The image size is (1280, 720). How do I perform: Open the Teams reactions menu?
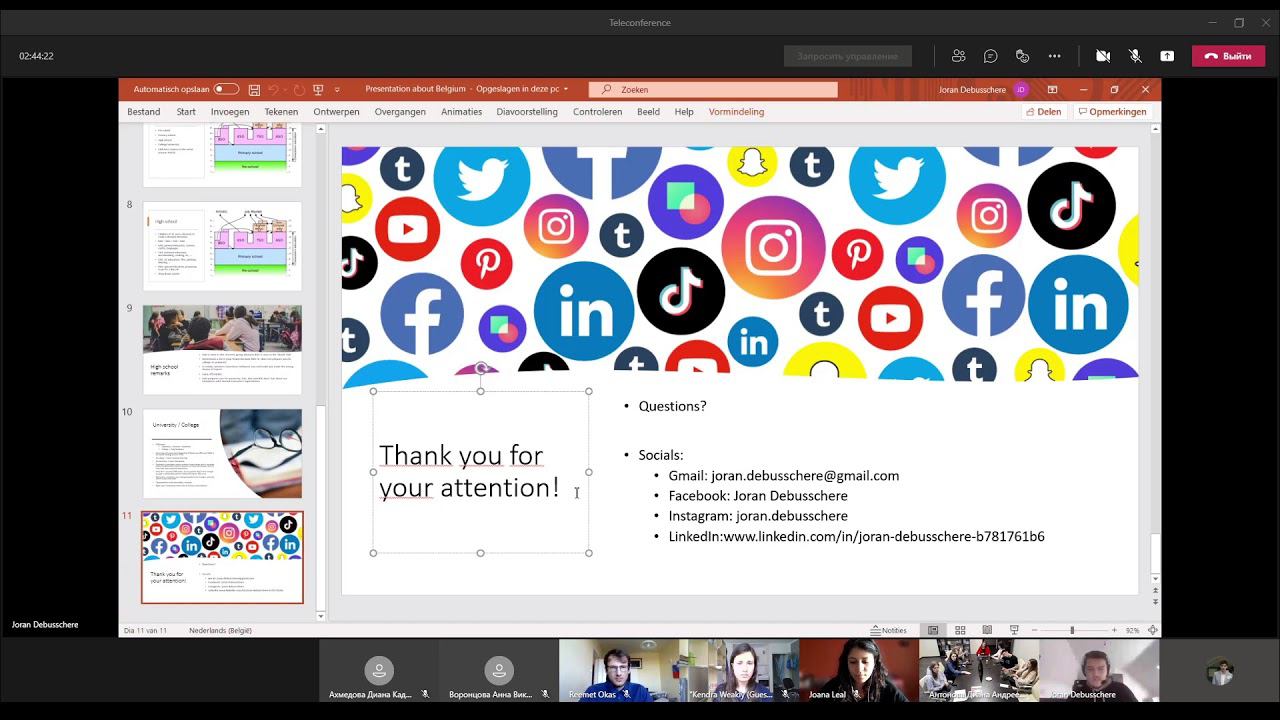(1022, 56)
